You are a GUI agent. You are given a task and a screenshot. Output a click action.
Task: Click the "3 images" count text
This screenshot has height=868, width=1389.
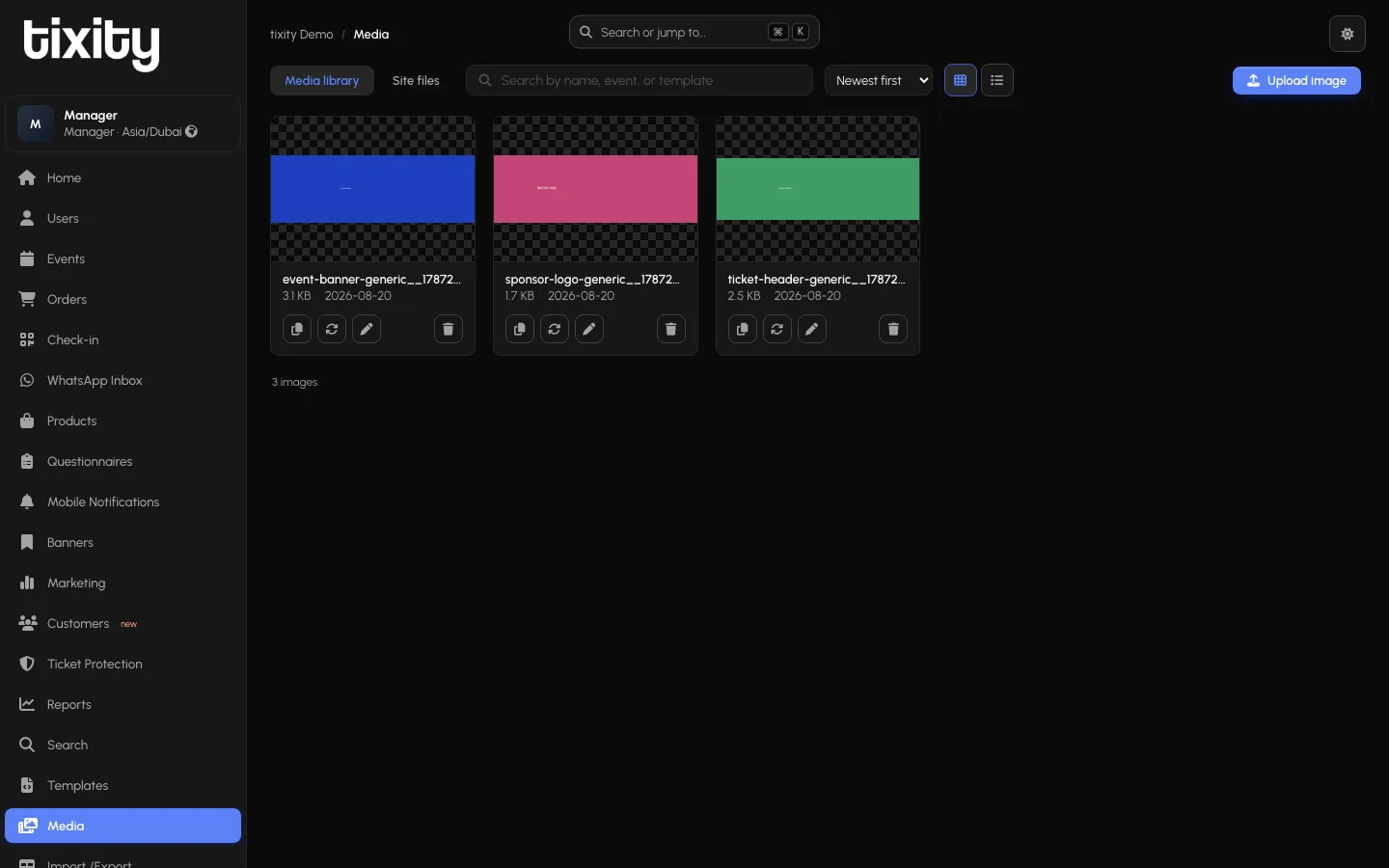[294, 382]
